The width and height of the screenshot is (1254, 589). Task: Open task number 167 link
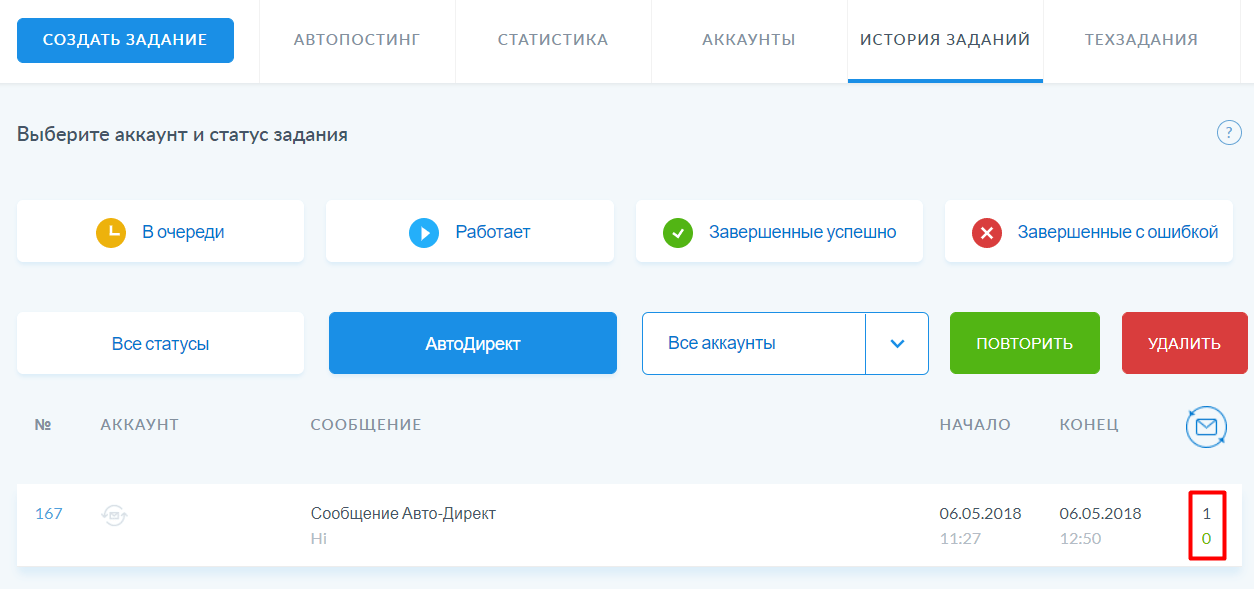[49, 513]
